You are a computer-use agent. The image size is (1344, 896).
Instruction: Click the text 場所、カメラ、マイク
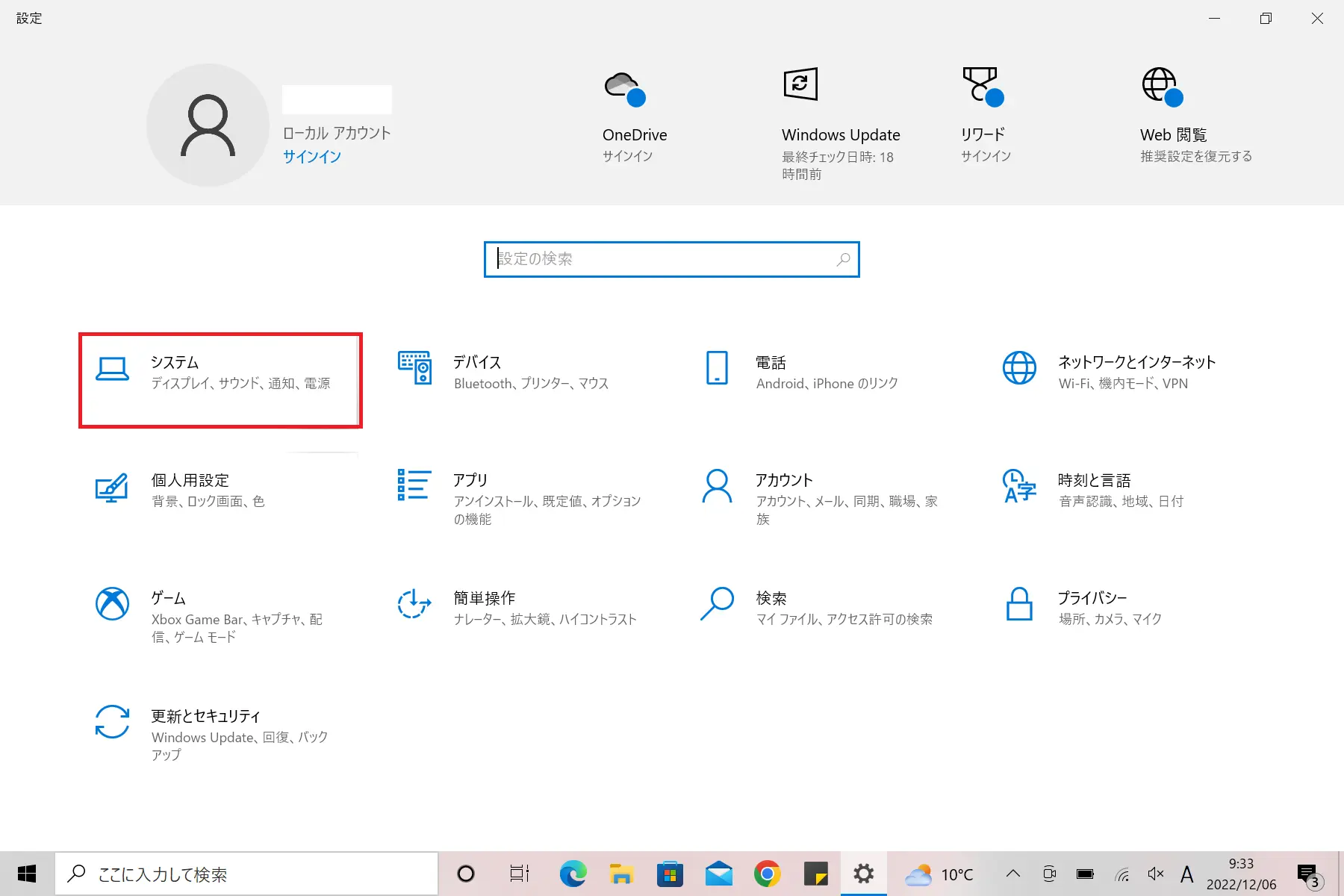[x=1110, y=619]
